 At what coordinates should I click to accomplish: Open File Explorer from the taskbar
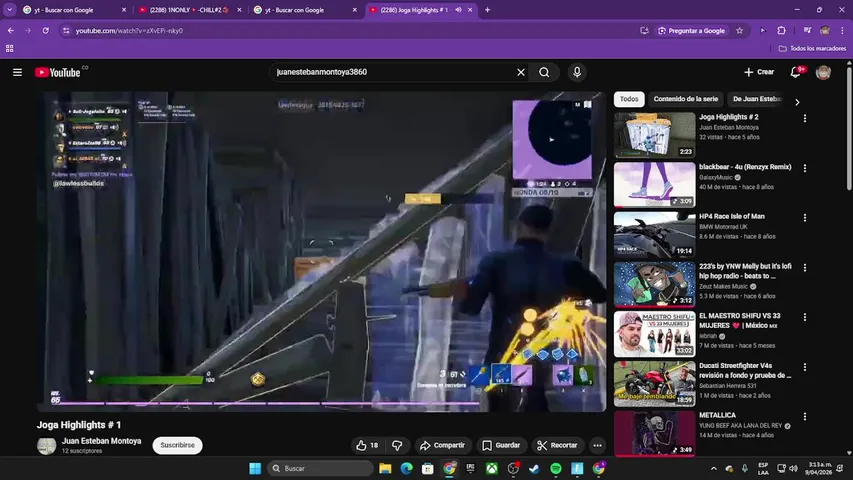tap(385, 469)
